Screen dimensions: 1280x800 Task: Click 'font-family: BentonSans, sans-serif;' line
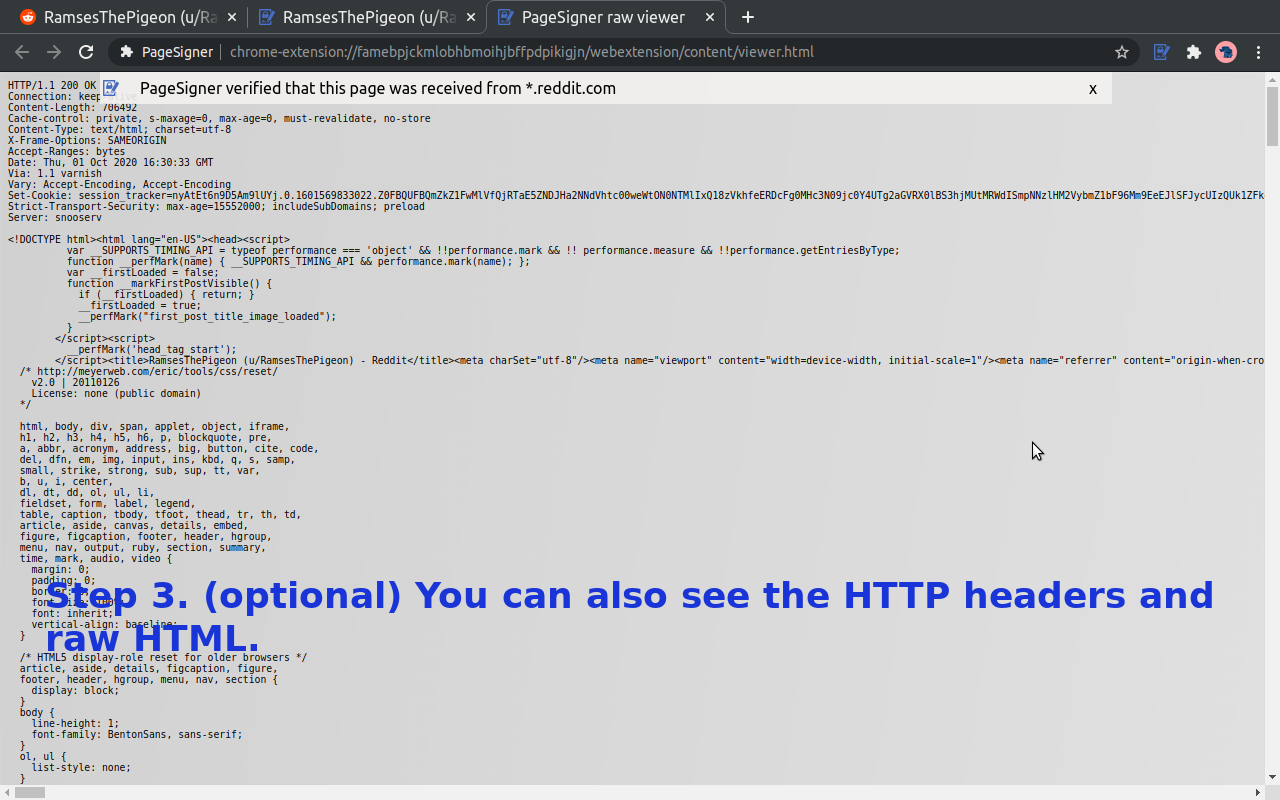pos(137,734)
